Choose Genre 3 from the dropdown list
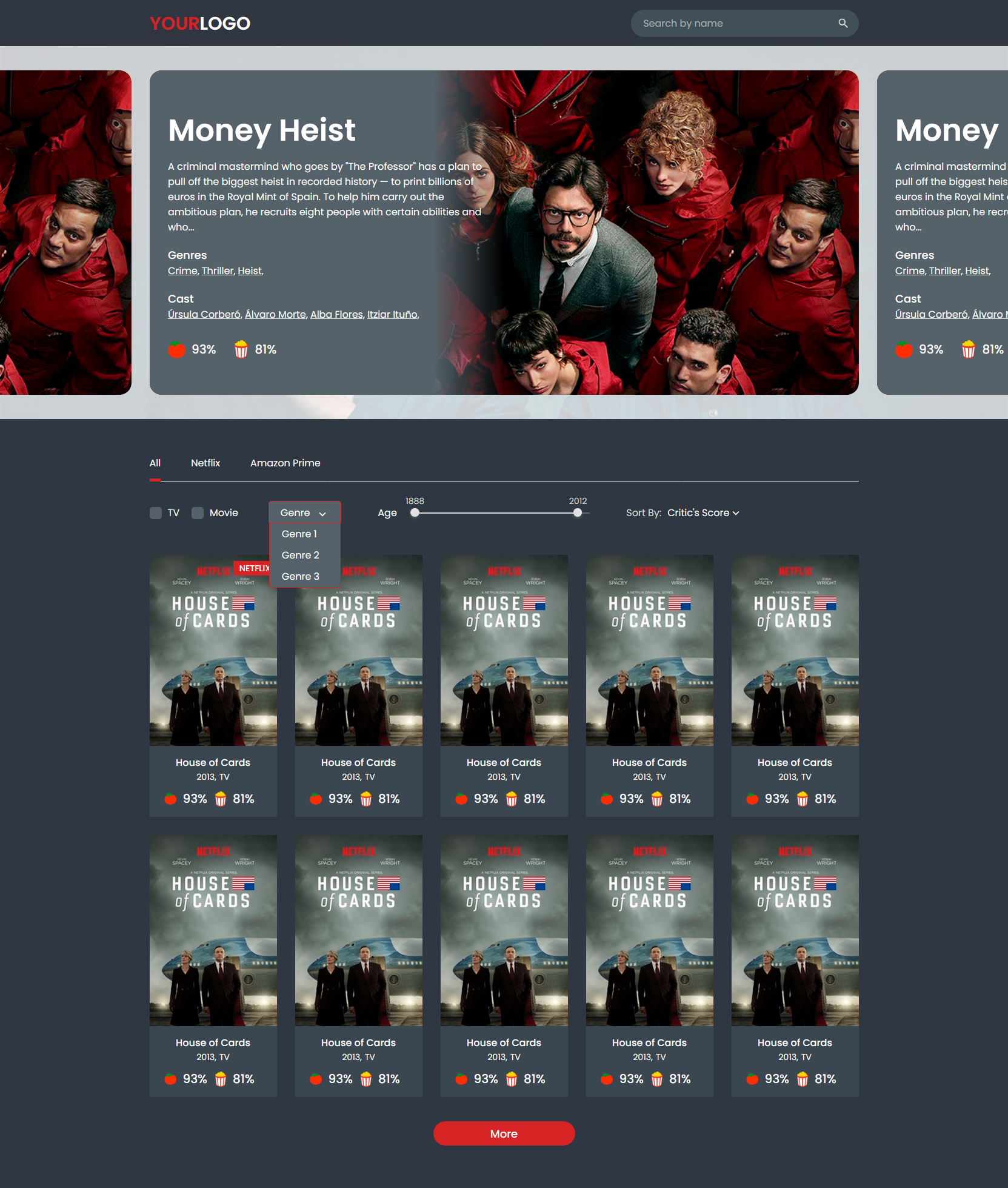 coord(304,576)
